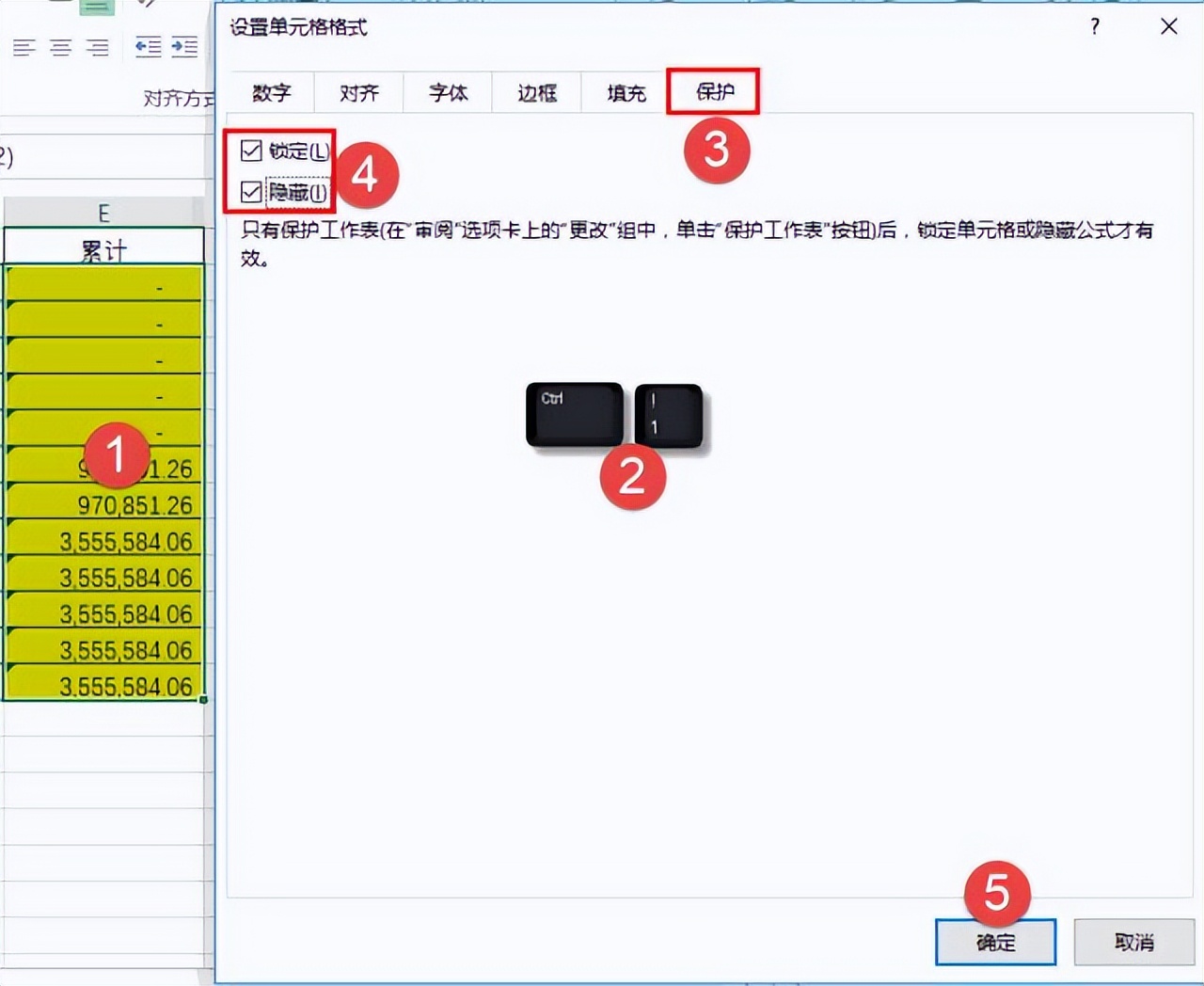This screenshot has height=986, width=1204.
Task: Click the Decrease Indent icon
Action: (148, 47)
